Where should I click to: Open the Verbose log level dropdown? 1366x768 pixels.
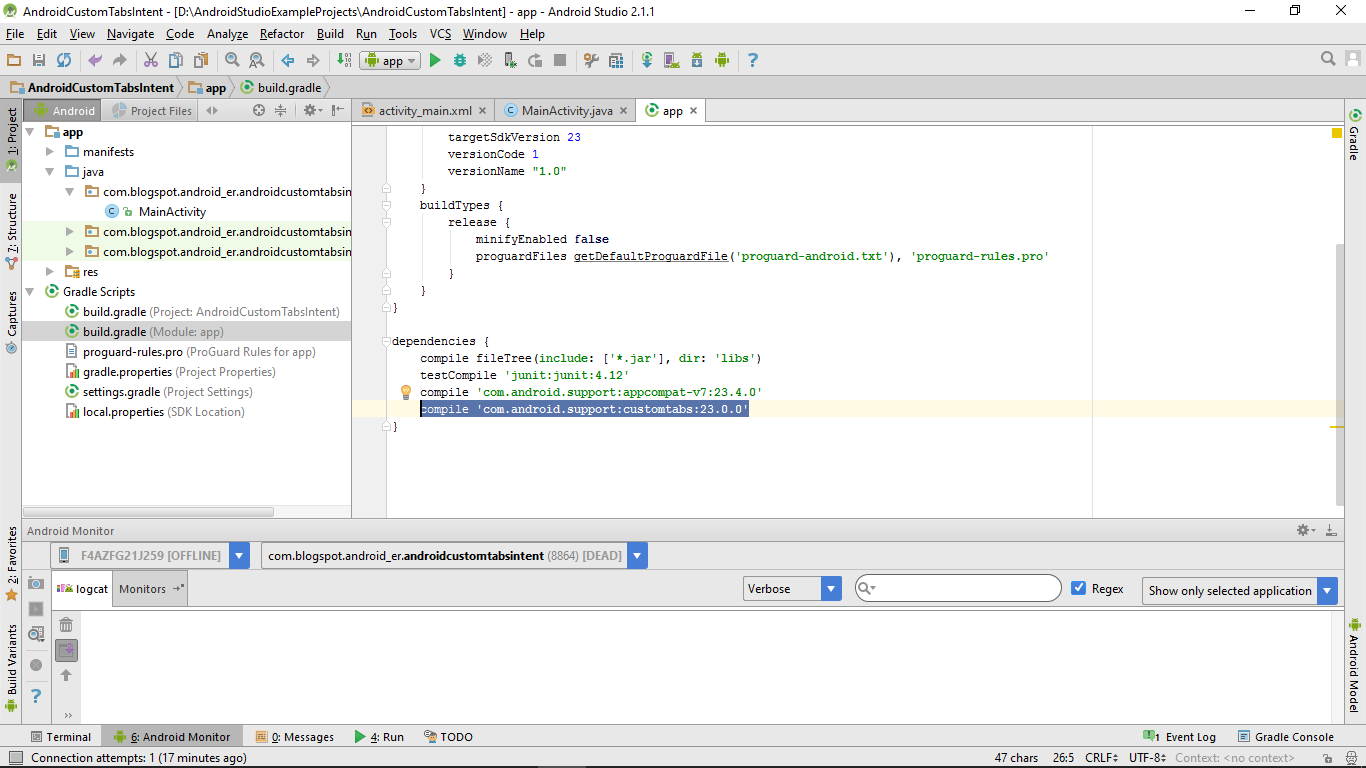pos(792,589)
